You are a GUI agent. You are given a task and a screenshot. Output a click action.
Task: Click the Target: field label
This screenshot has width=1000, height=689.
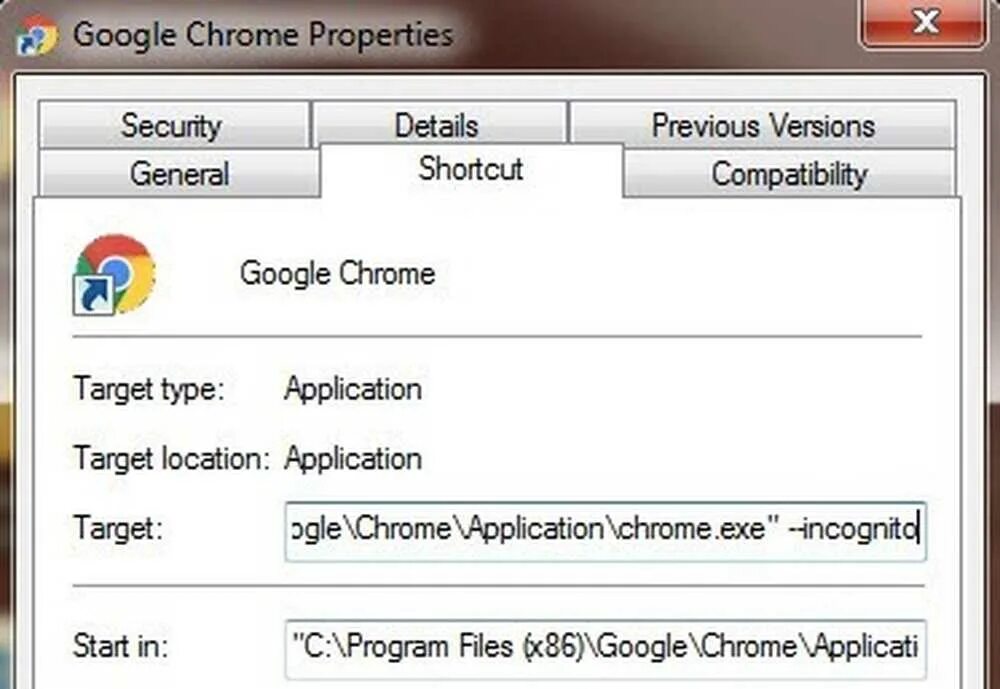pos(117,529)
